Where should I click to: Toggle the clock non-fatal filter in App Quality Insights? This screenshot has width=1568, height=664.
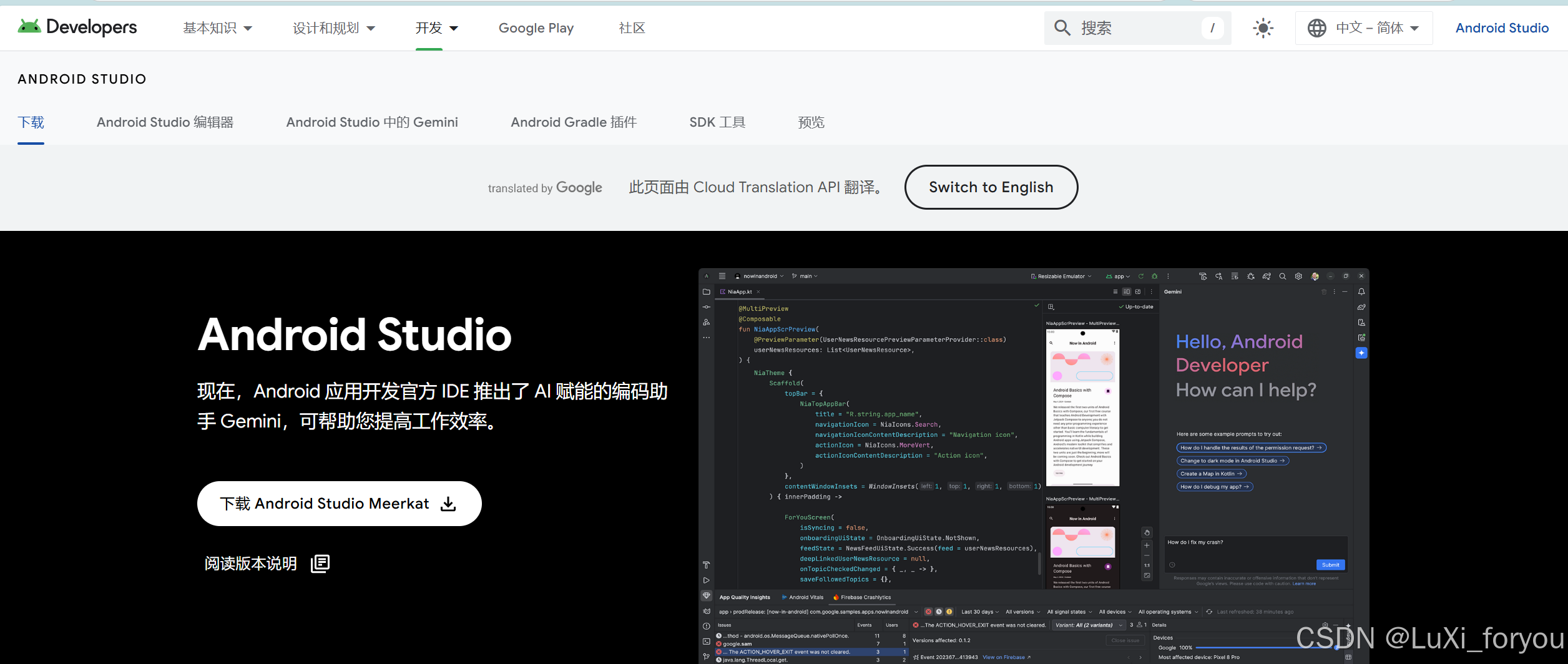939,612
